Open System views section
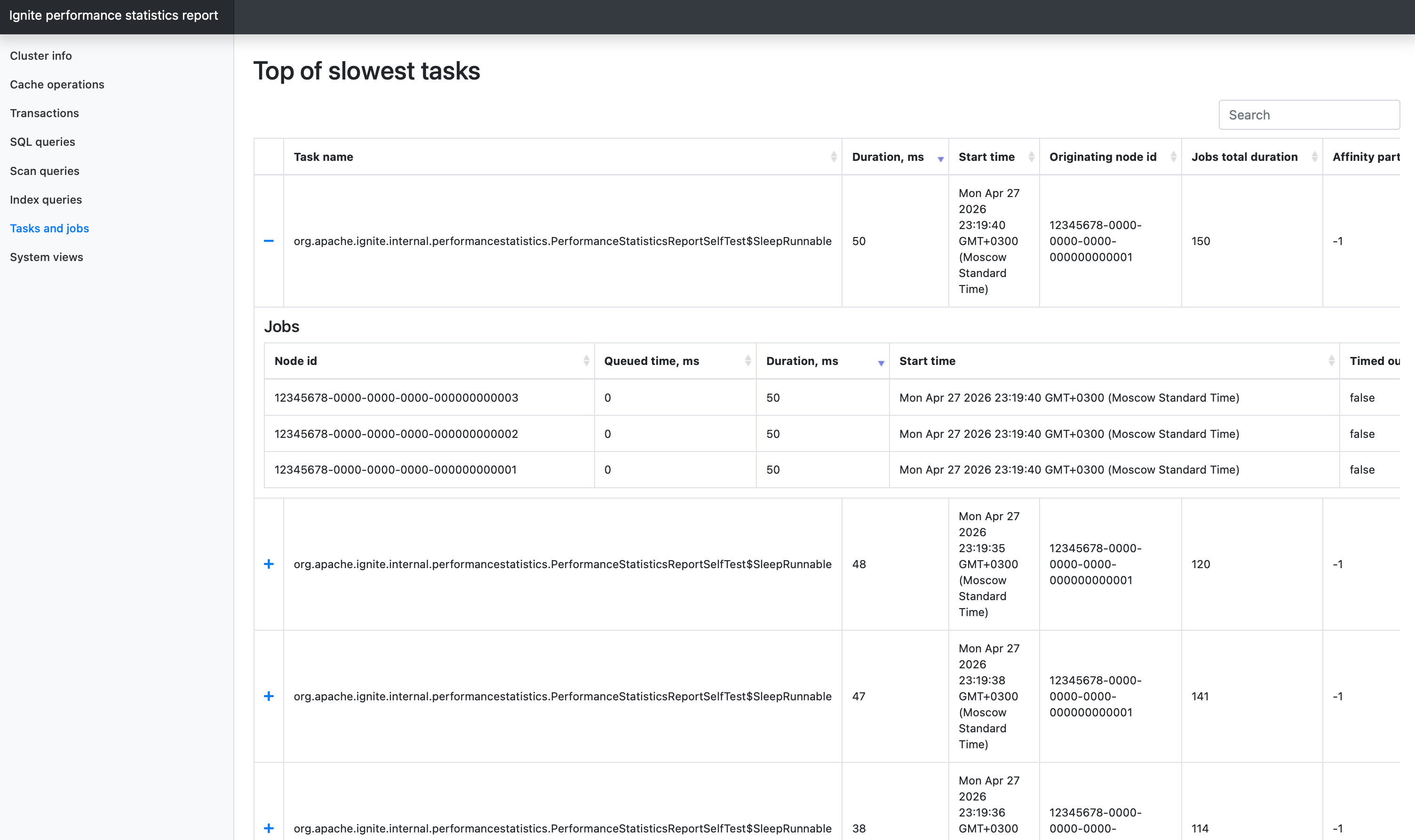Image resolution: width=1415 pixels, height=840 pixels. 47,257
